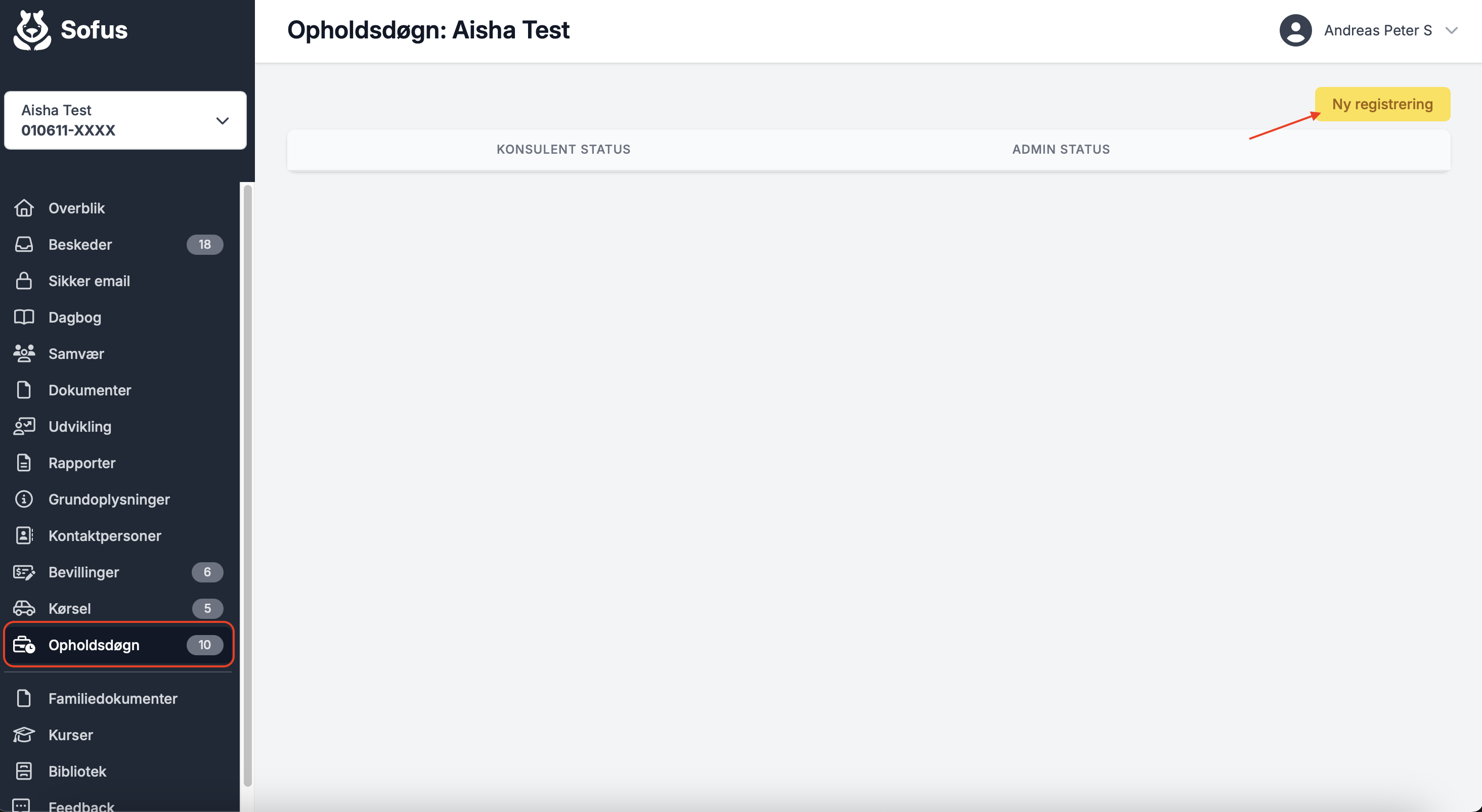Click the Kørsel car icon
Viewport: 1482px width, 812px height.
[24, 608]
